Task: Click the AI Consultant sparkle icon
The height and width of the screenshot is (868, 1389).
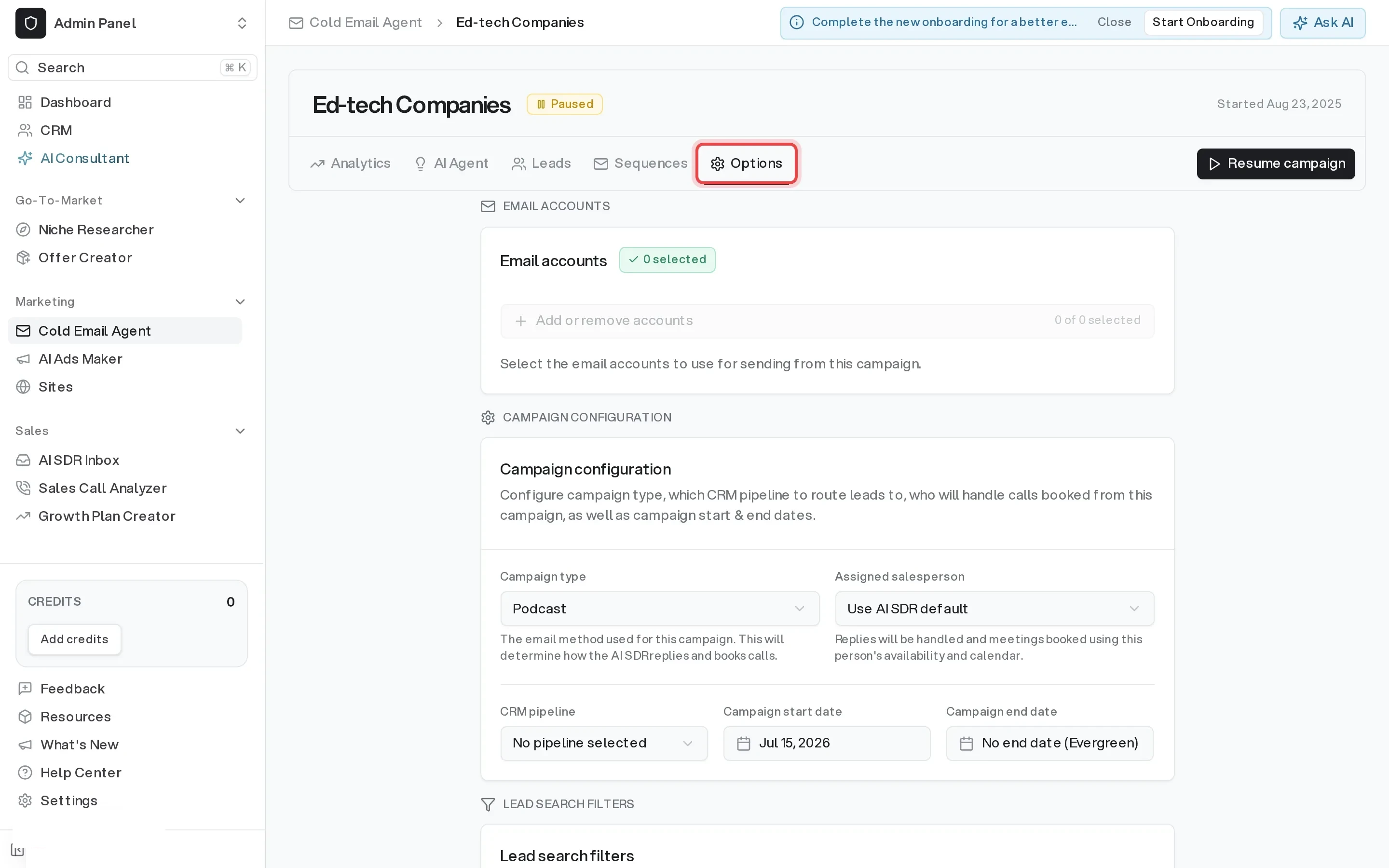Action: (x=25, y=159)
